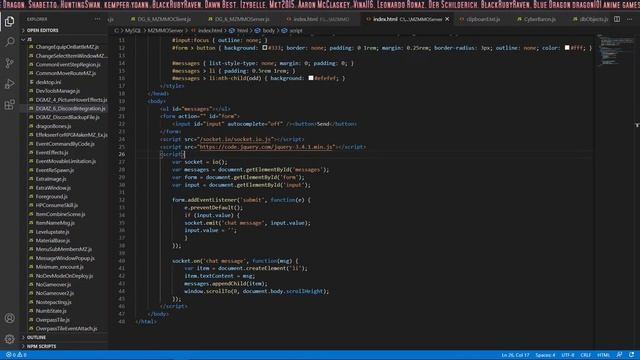Open the Manage gear icon
The width and height of the screenshot is (640, 360).
click(9, 339)
